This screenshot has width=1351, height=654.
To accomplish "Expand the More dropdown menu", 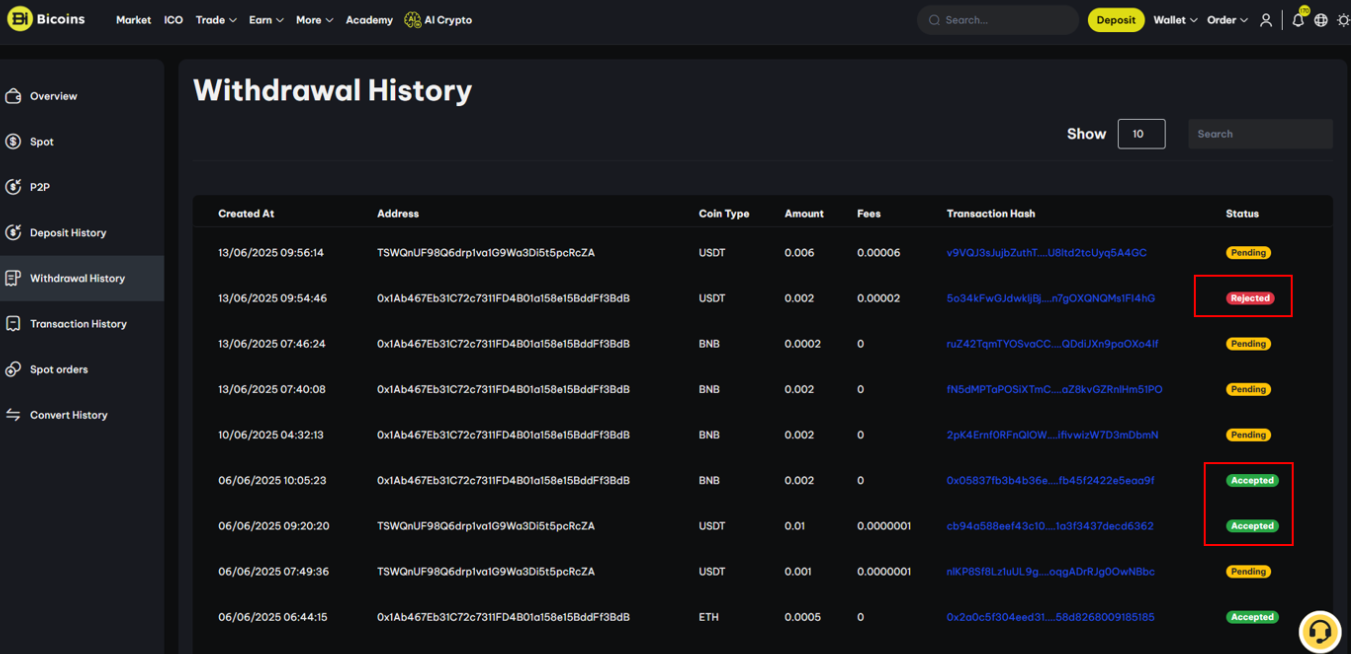I will (x=314, y=20).
